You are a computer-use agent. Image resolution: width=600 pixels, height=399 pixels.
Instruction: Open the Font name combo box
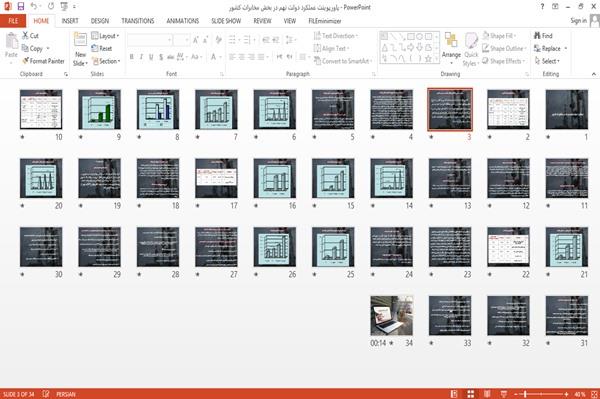(x=149, y=40)
